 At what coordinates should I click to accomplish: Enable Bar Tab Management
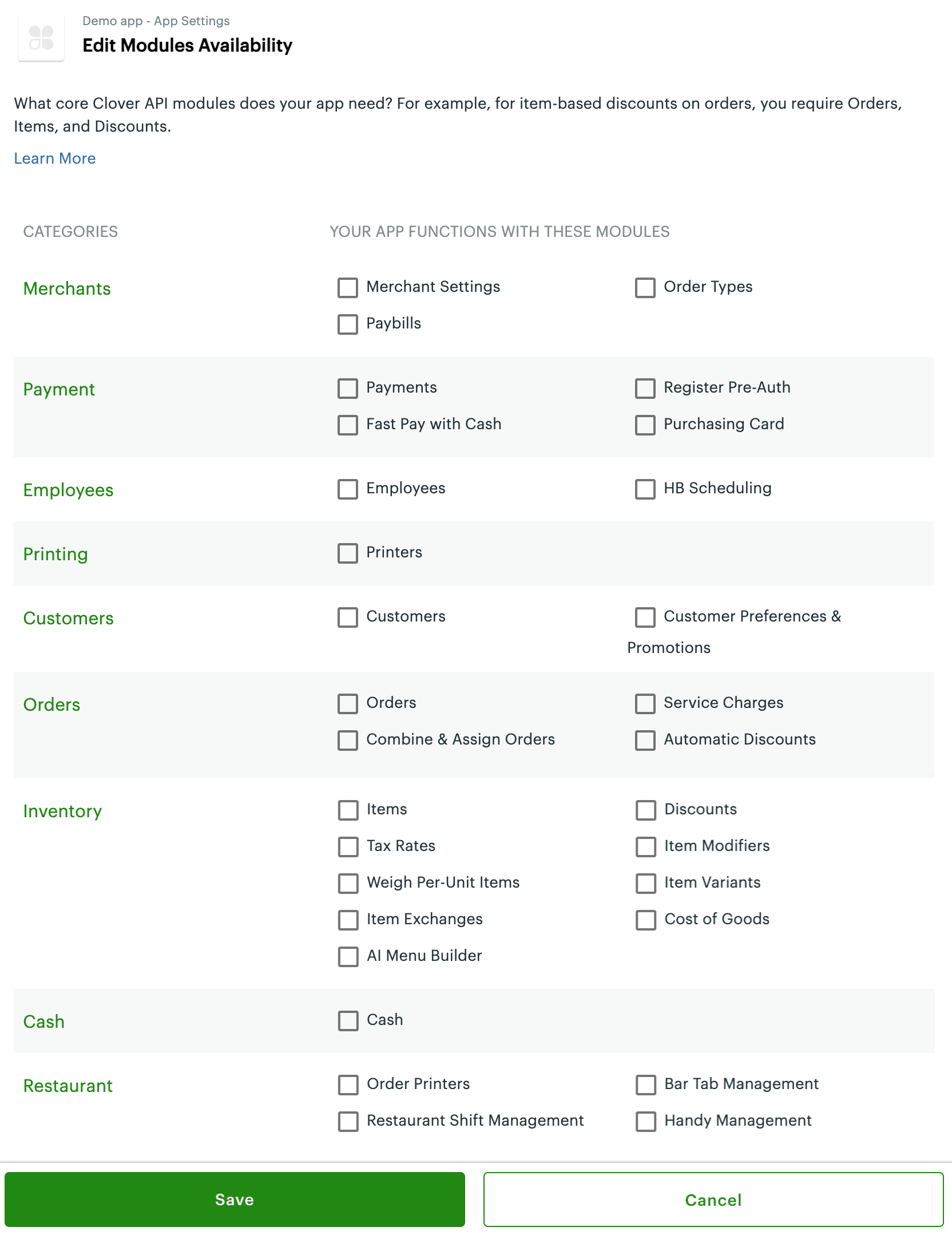[645, 1085]
